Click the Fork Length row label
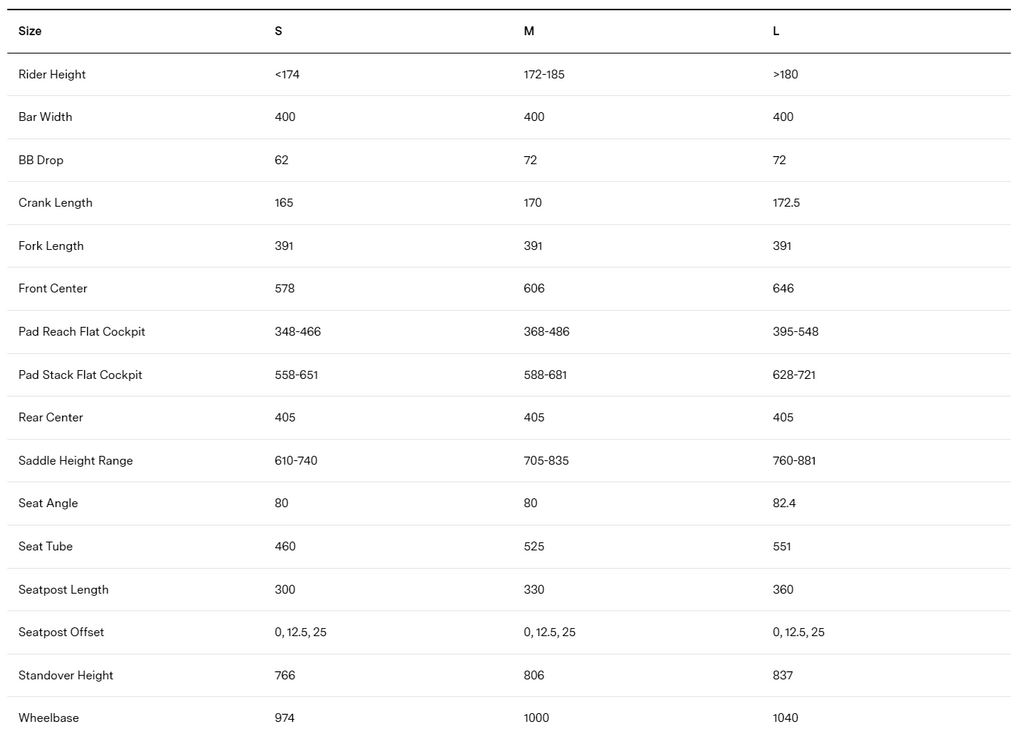Image resolution: width=1024 pixels, height=738 pixels. coord(51,246)
